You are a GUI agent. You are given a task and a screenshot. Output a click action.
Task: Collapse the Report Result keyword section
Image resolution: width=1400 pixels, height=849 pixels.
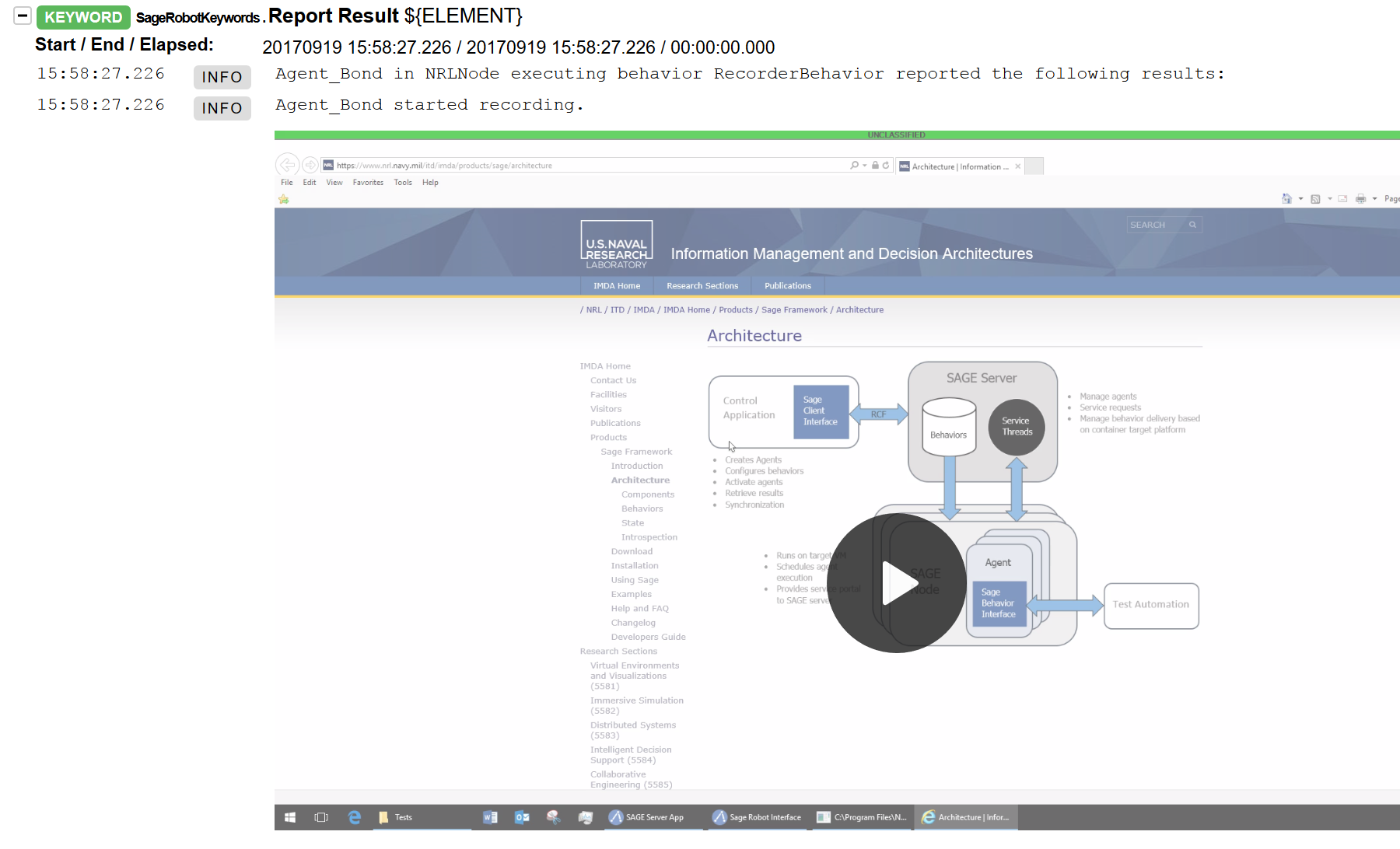[23, 16]
